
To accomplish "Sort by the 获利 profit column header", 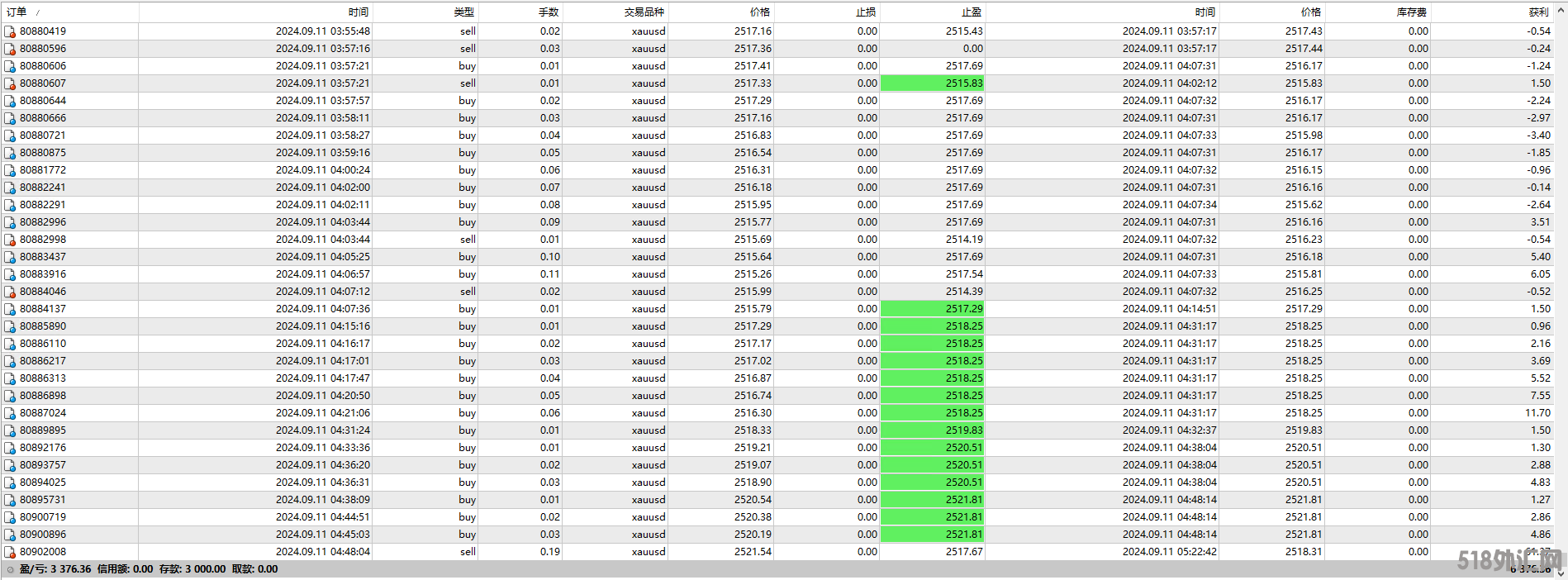I will (1538, 12).
